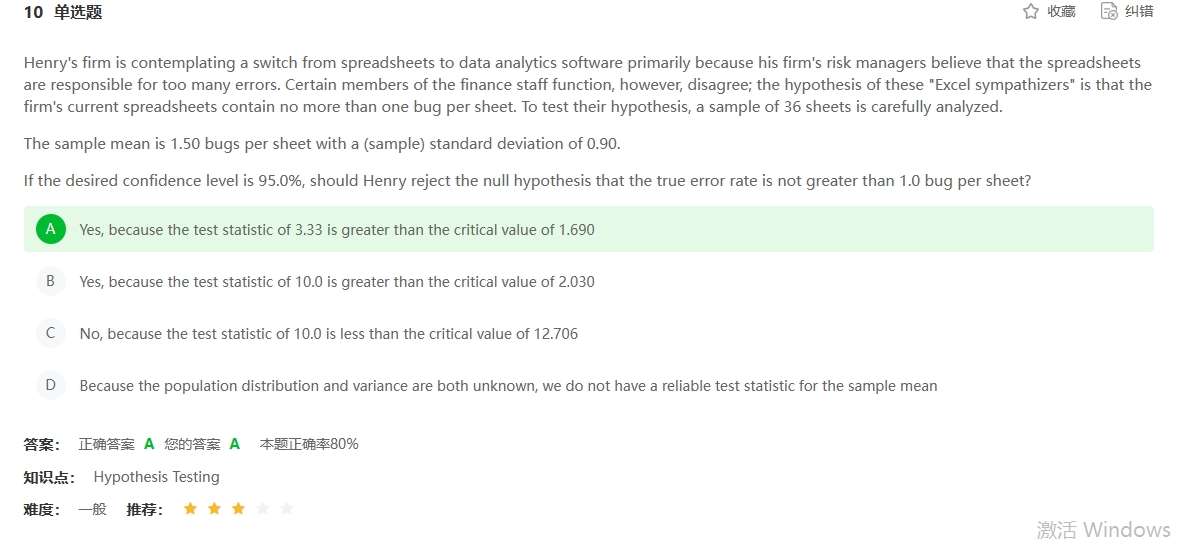Click the third recommendation star
Image resolution: width=1188 pixels, height=545 pixels.
238,509
